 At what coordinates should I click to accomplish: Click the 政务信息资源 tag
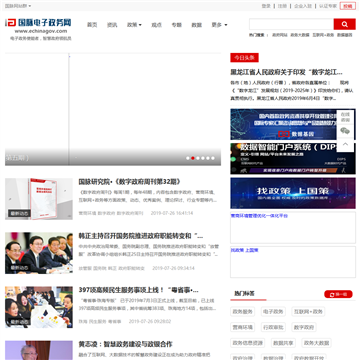[247, 343]
